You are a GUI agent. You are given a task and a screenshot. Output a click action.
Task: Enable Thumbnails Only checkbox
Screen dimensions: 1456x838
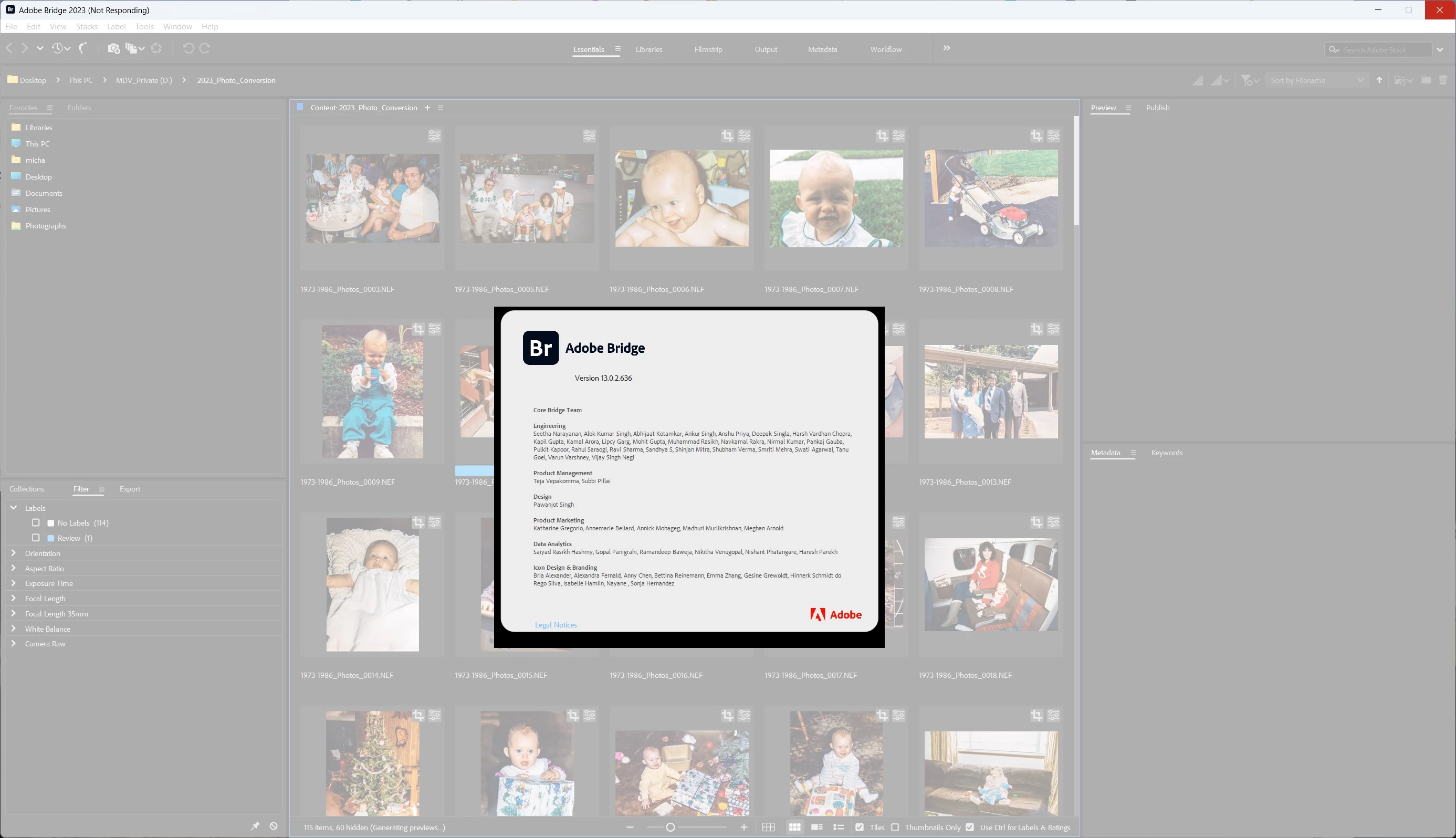pos(895,827)
